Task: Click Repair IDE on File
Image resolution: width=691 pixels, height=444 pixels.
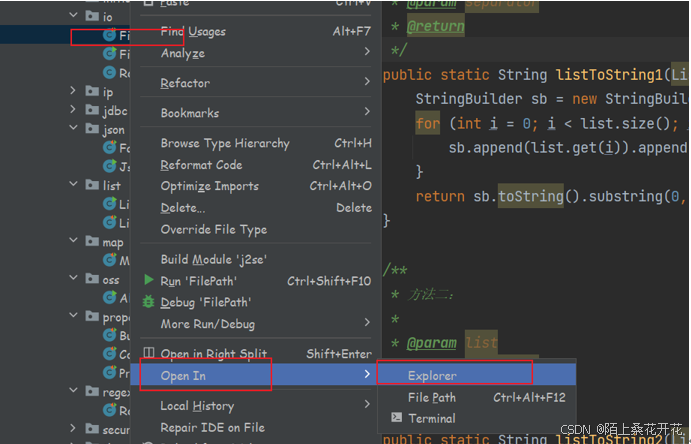Action: coord(256,427)
